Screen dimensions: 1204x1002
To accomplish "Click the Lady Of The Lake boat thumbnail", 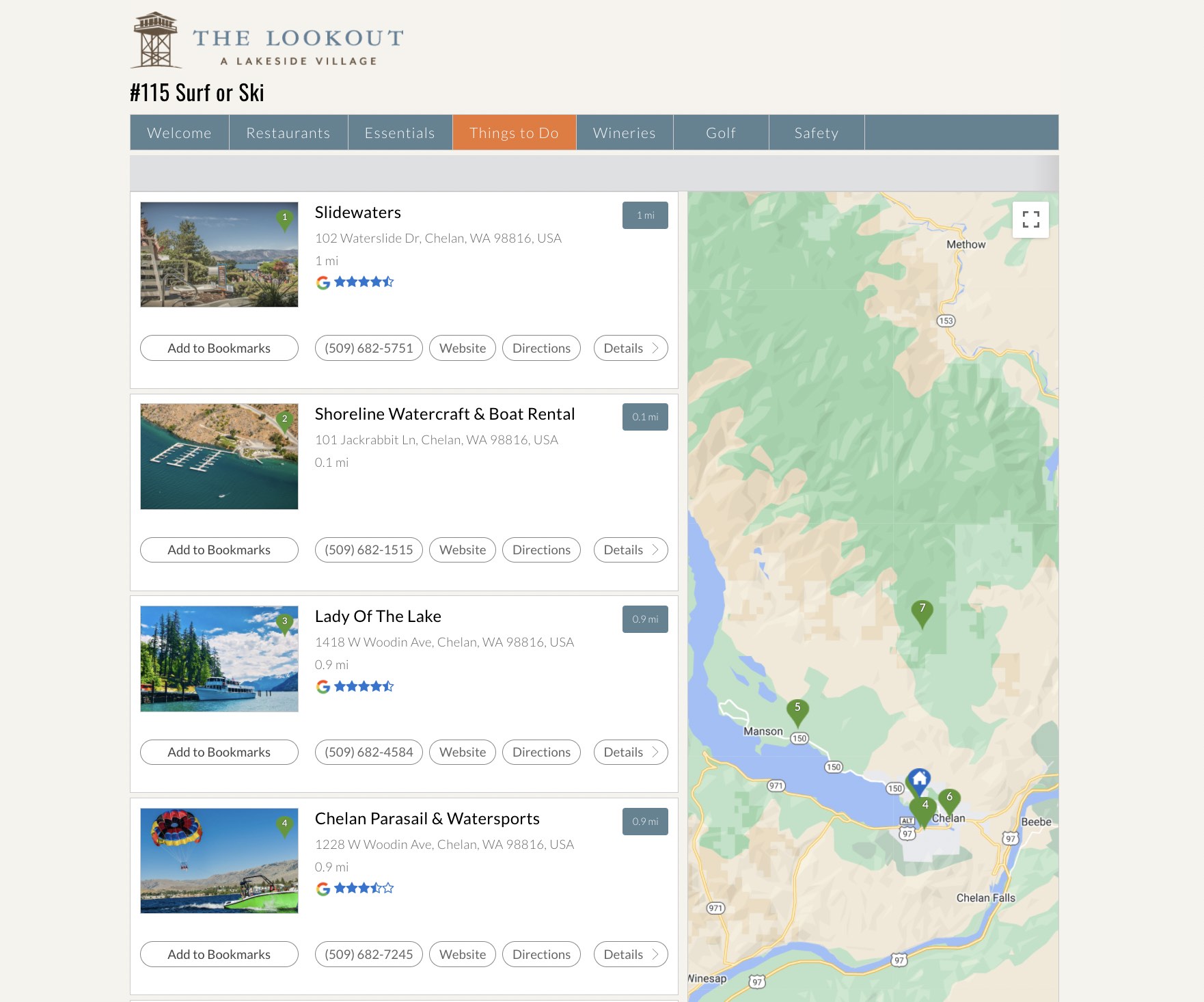I will 219,659.
